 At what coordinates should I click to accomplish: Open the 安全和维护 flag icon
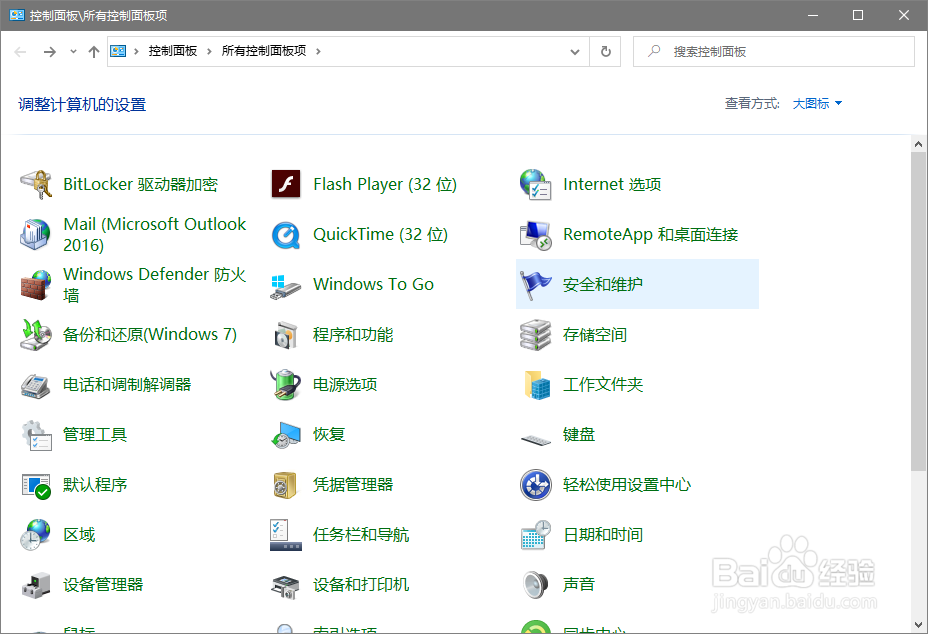[536, 285]
